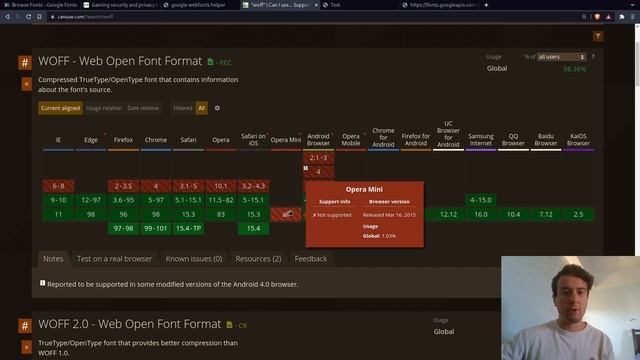Click Opera 11.5-82 cell
Viewport: 640px width, 360px height.
[221, 200]
